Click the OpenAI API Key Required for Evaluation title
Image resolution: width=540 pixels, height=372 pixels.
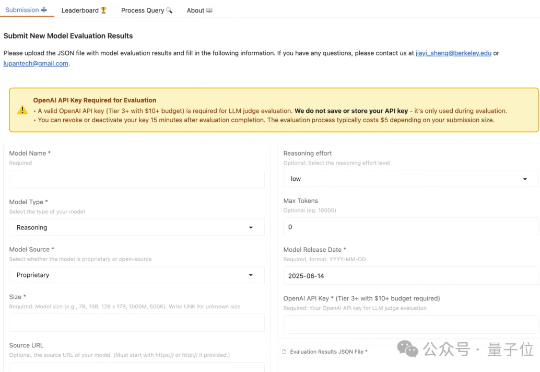[95, 100]
